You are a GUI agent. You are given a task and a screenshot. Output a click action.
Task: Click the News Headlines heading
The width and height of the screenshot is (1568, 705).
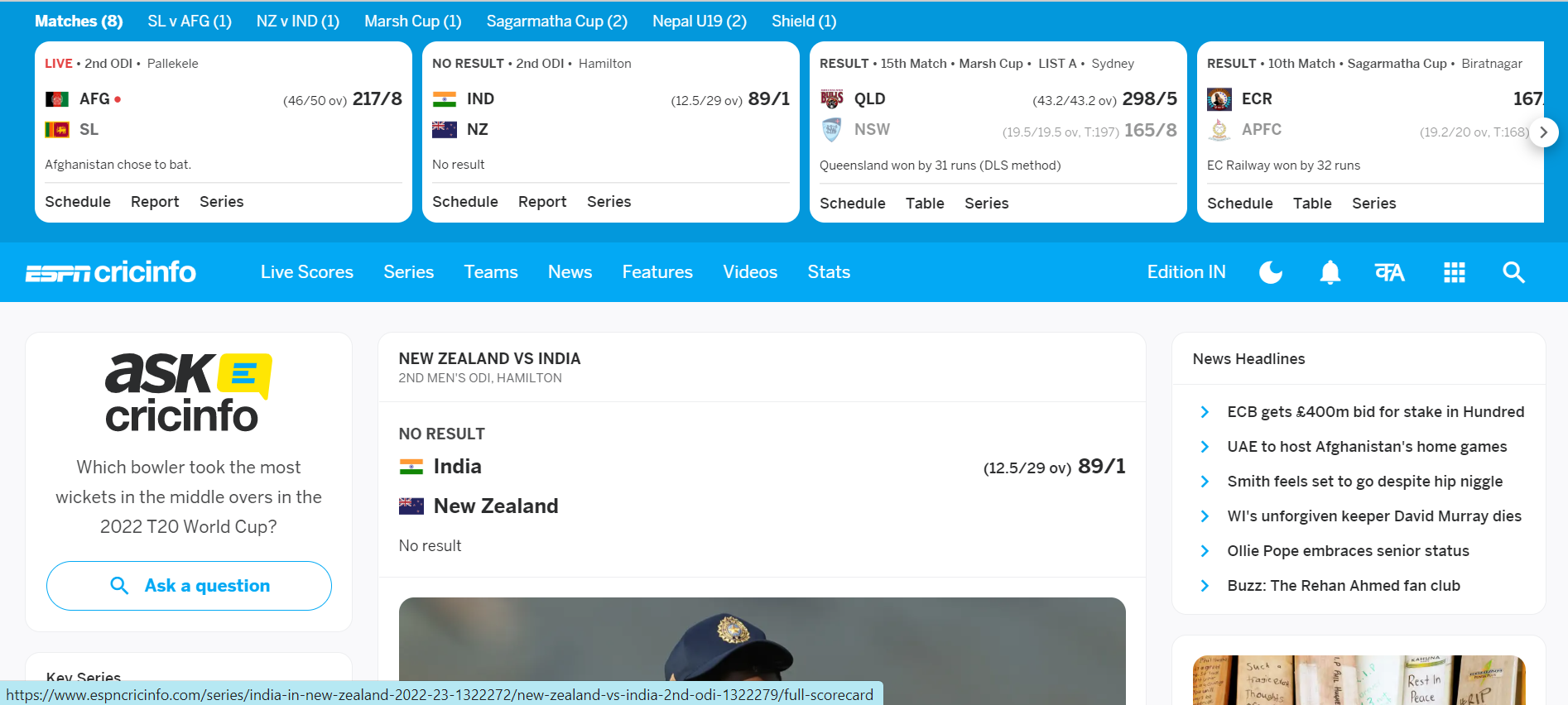1248,359
